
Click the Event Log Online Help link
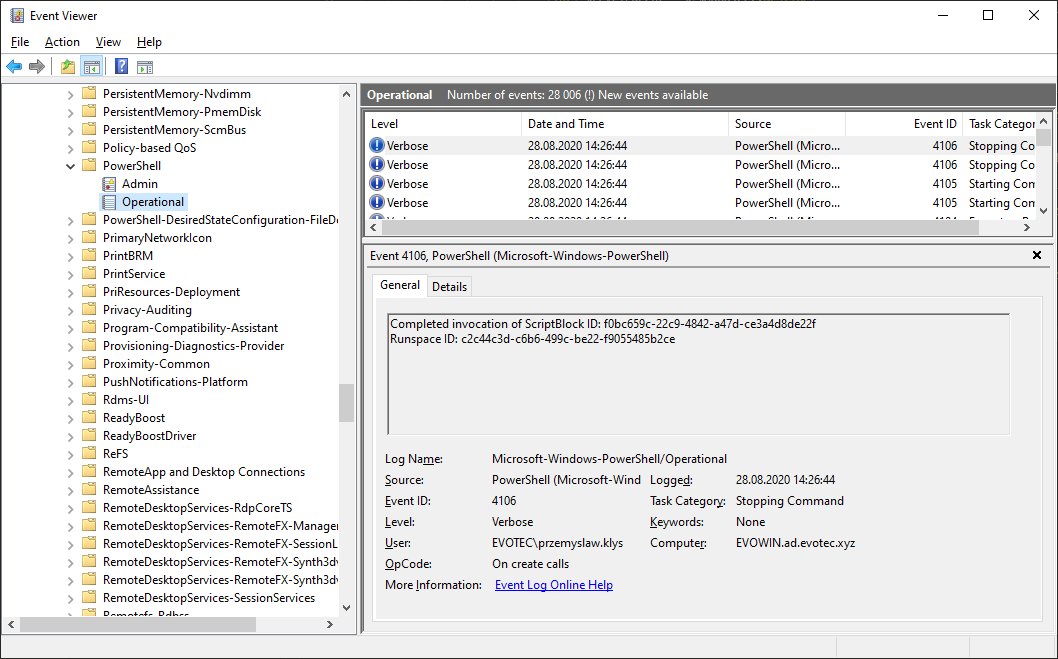pyautogui.click(x=553, y=584)
